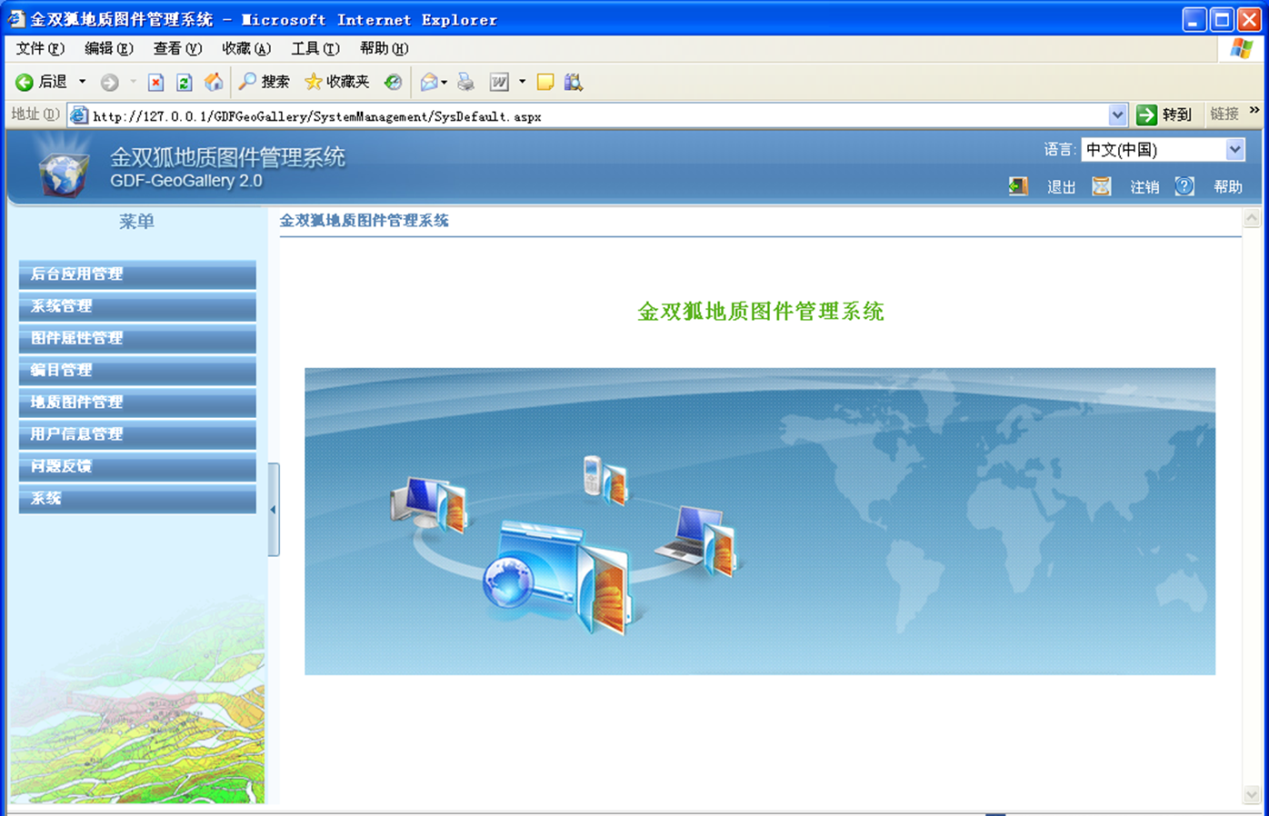Refresh the page with the refresh icon

[x=184, y=82]
